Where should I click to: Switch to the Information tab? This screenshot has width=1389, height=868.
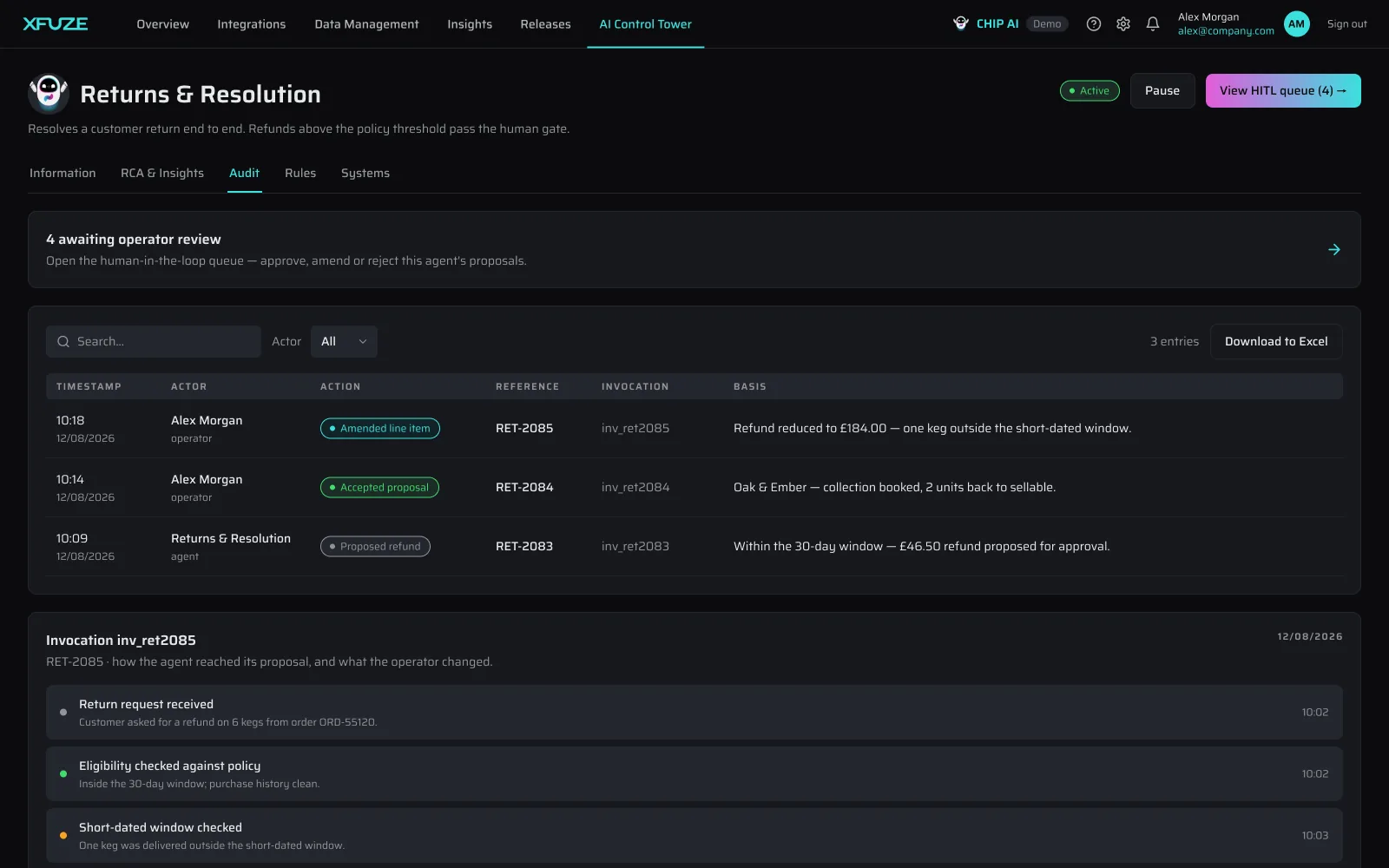point(63,174)
